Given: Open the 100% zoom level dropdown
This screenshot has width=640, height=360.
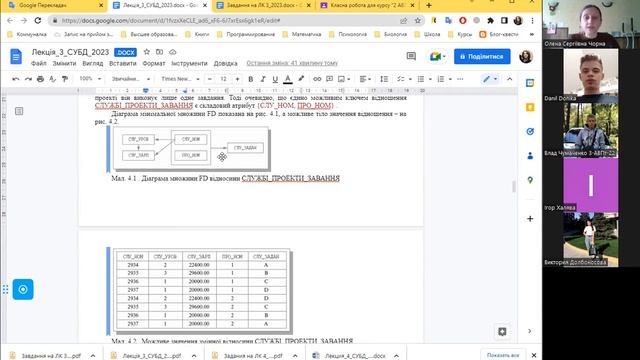Looking at the screenshot, I should [x=90, y=79].
